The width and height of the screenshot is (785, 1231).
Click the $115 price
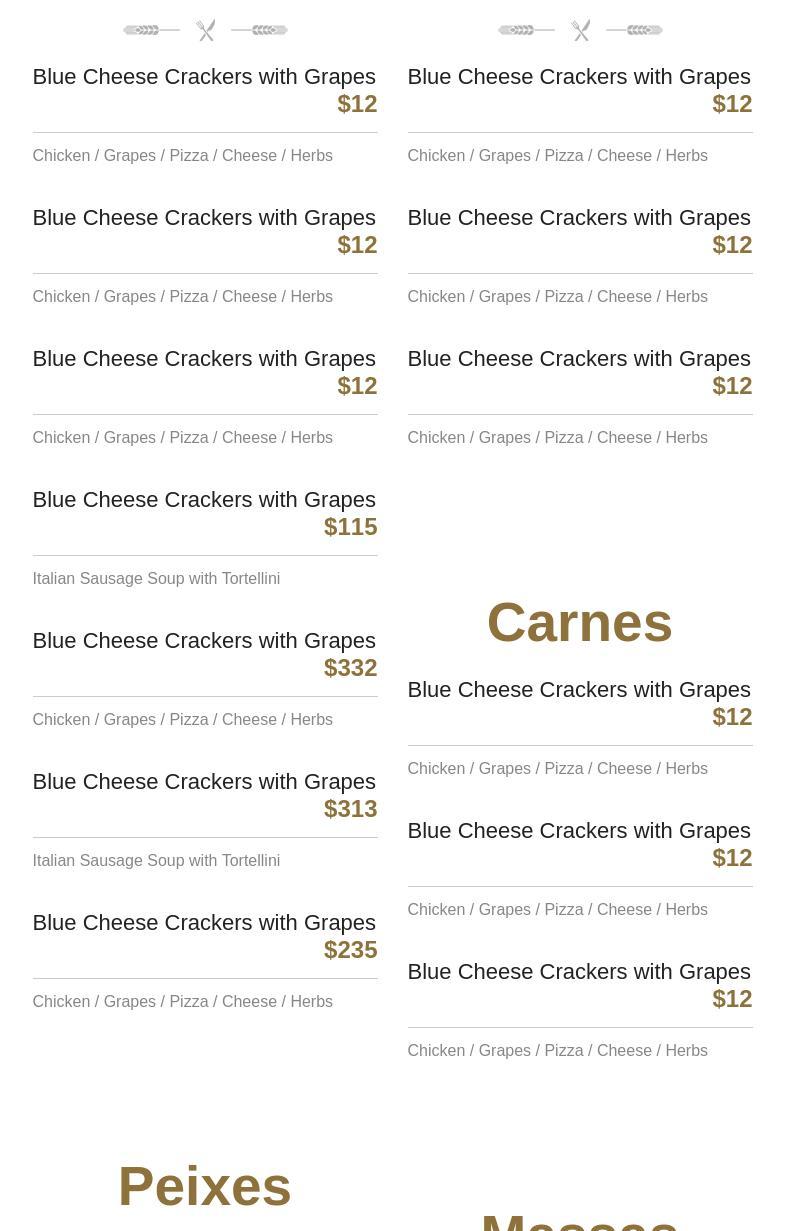tap(350, 527)
